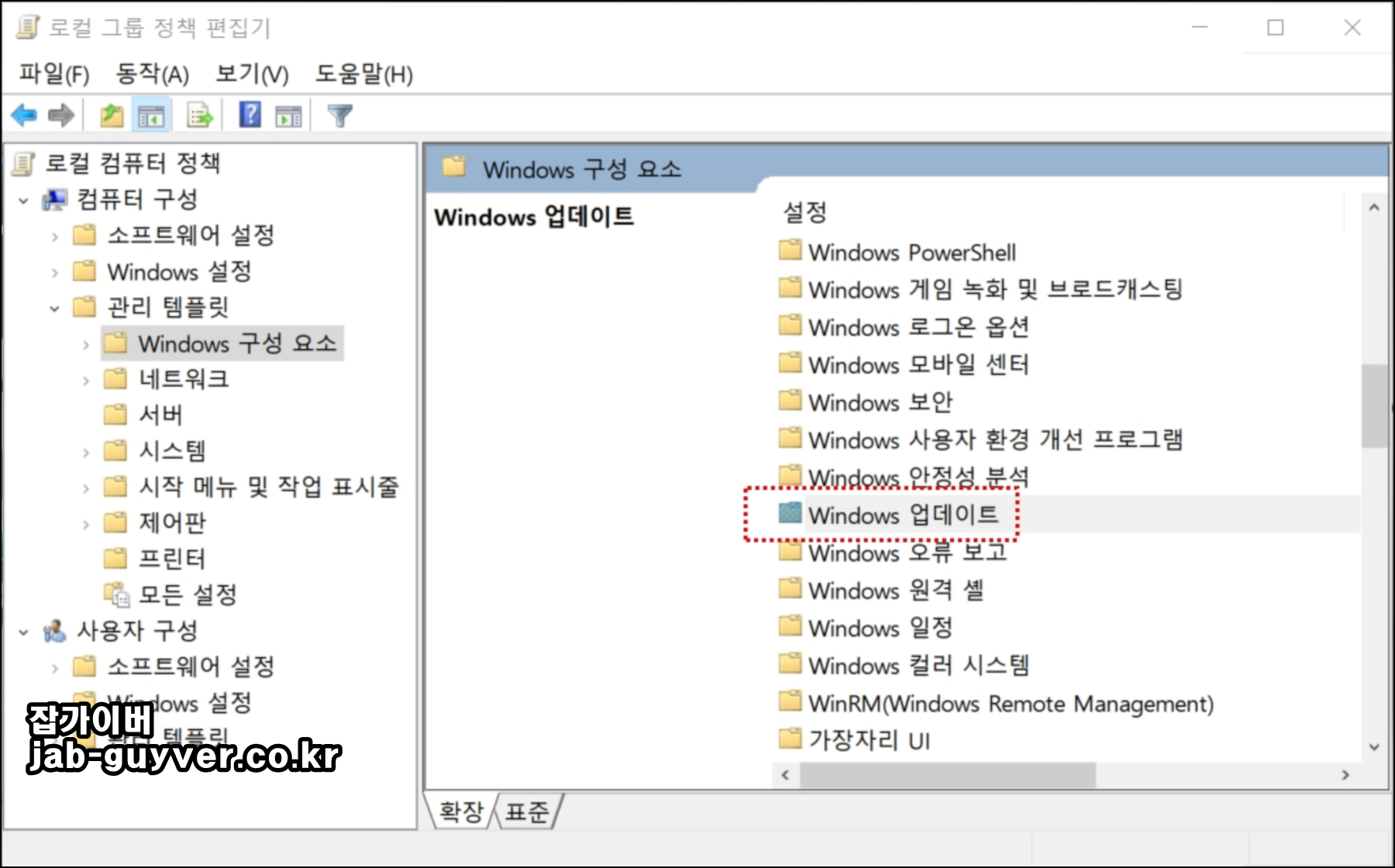Click the 프린터 folder icon in tree
The width and height of the screenshot is (1395, 868).
[x=115, y=559]
